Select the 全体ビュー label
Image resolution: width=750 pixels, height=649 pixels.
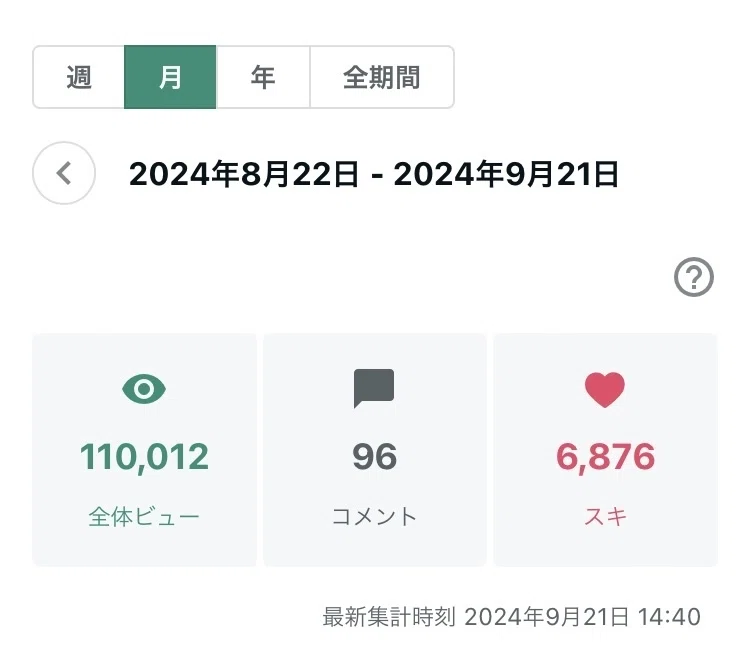pos(144,517)
